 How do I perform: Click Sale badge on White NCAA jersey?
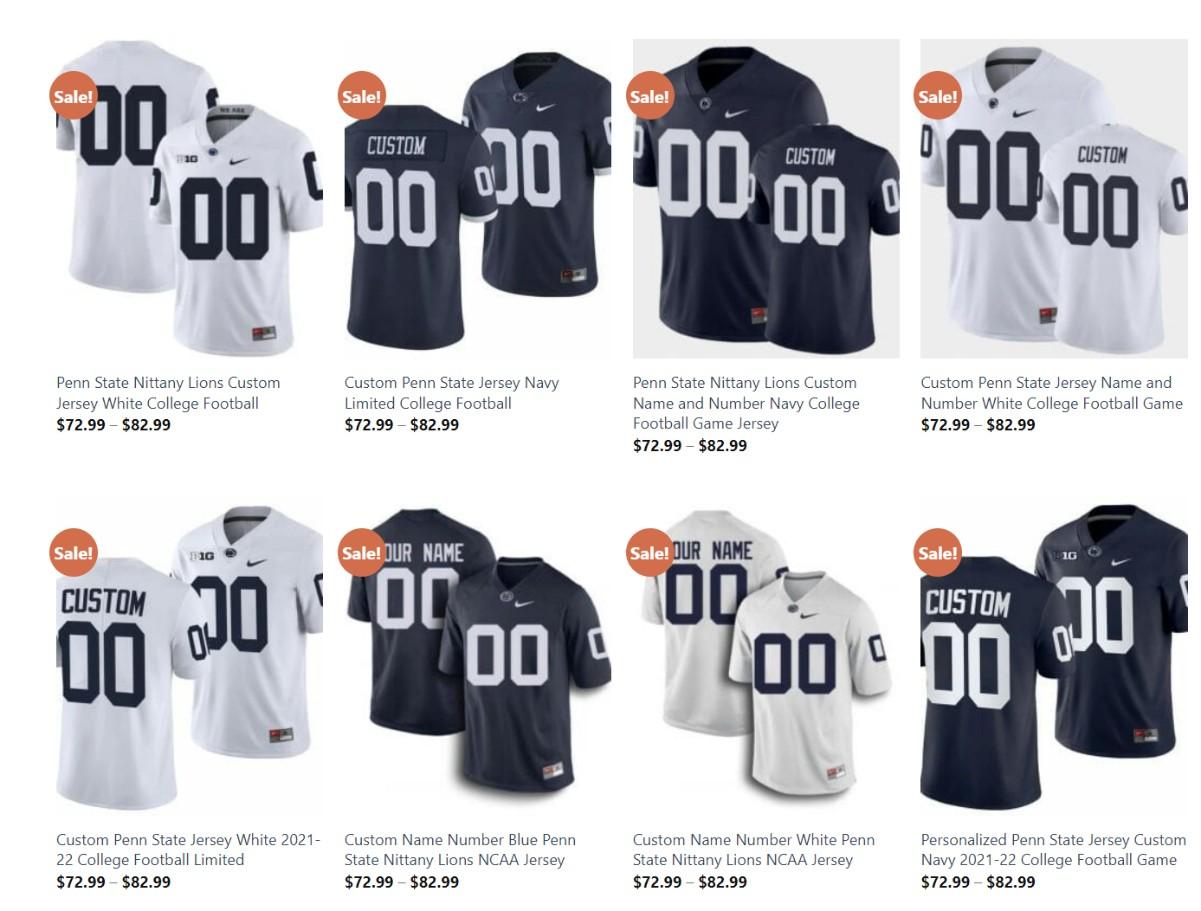point(649,553)
